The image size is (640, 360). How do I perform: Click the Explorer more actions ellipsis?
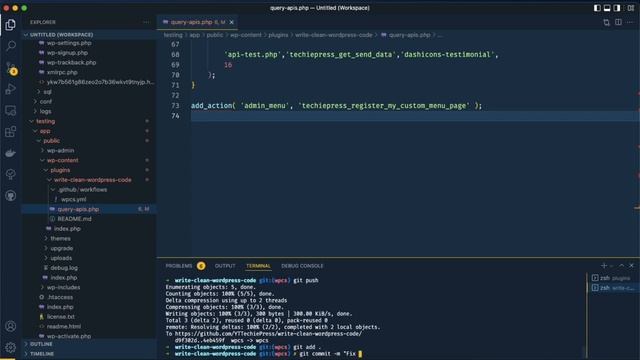point(147,22)
